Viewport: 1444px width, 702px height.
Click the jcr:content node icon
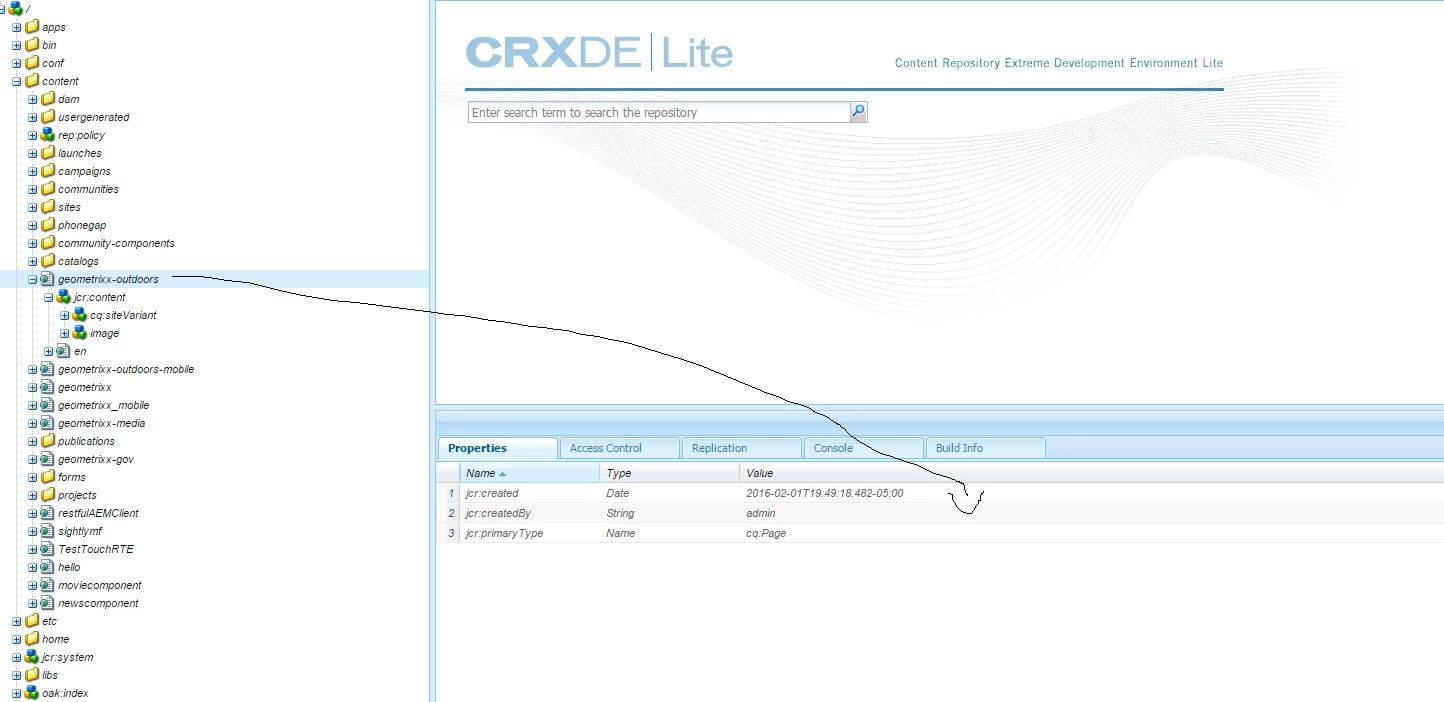(x=64, y=297)
